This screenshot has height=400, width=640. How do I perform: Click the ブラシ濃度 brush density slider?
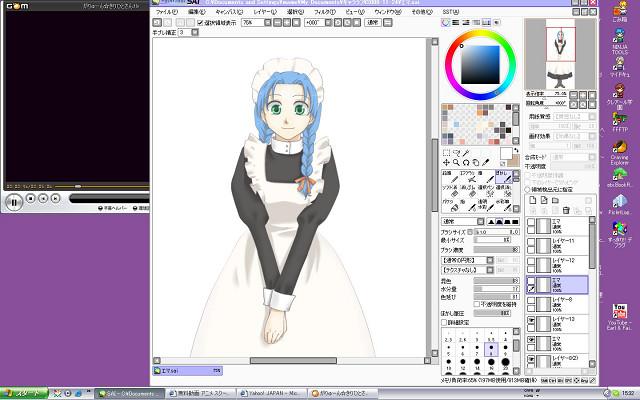(x=496, y=249)
